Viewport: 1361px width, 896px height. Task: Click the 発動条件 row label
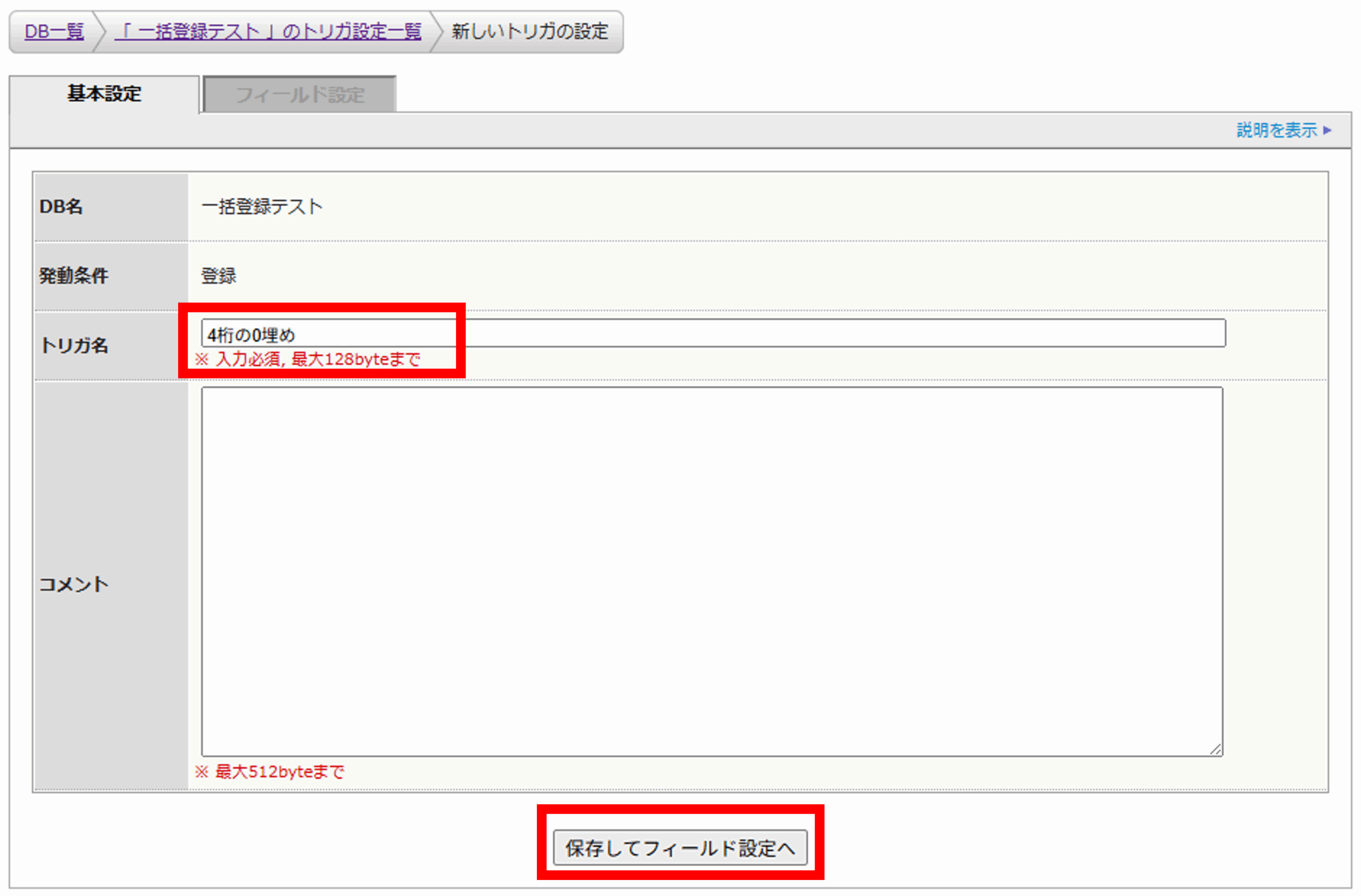73,276
